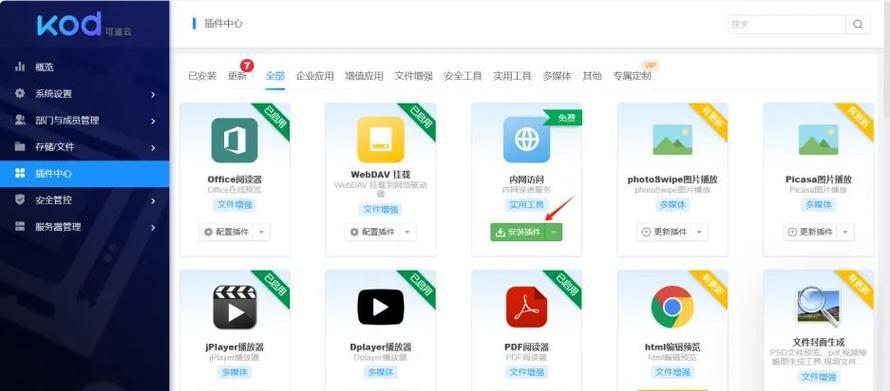
Task: Switch to the 多媒体 tab
Action: point(557,76)
